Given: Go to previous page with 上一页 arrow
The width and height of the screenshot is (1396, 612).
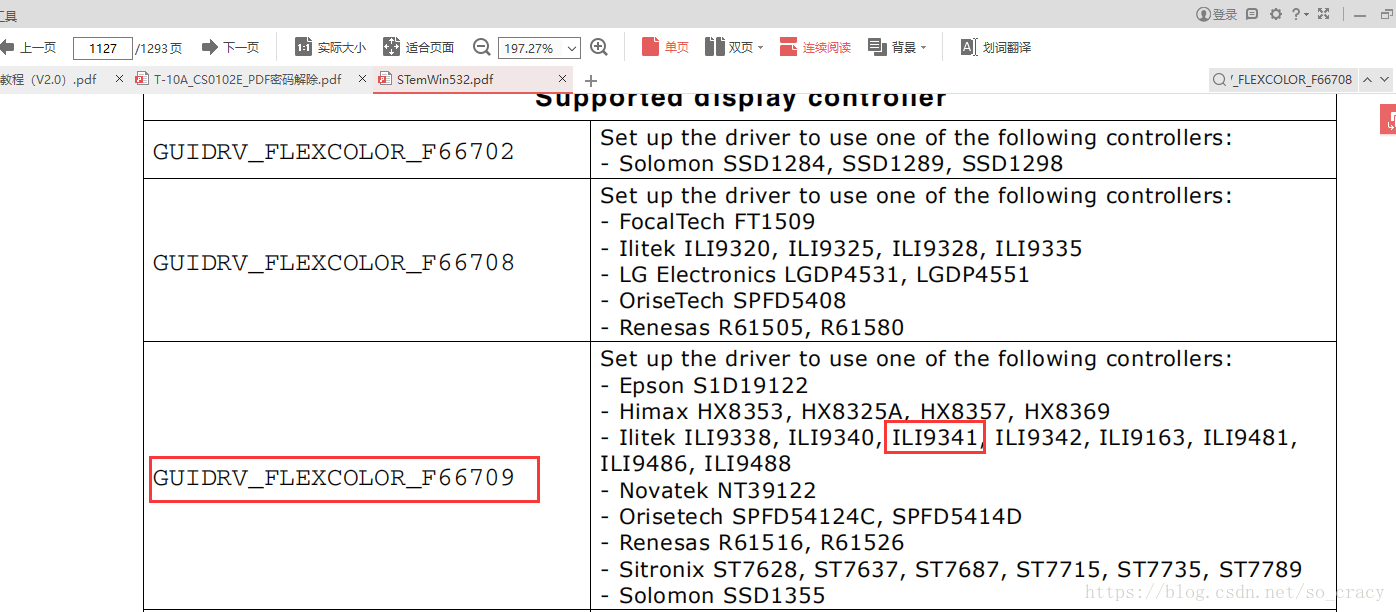Looking at the screenshot, I should (28, 47).
